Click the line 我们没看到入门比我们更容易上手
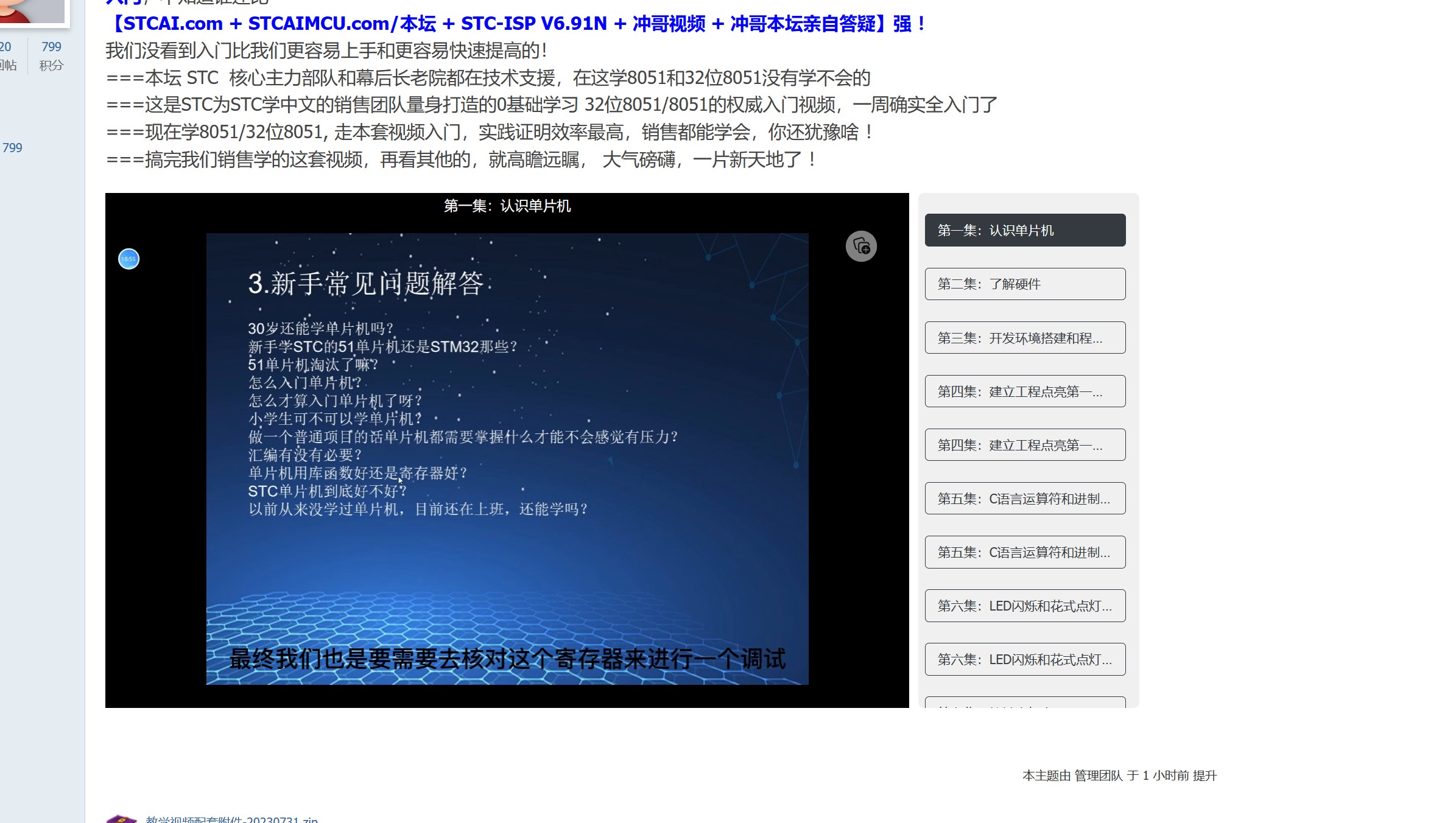This screenshot has width=1456, height=823. [326, 51]
